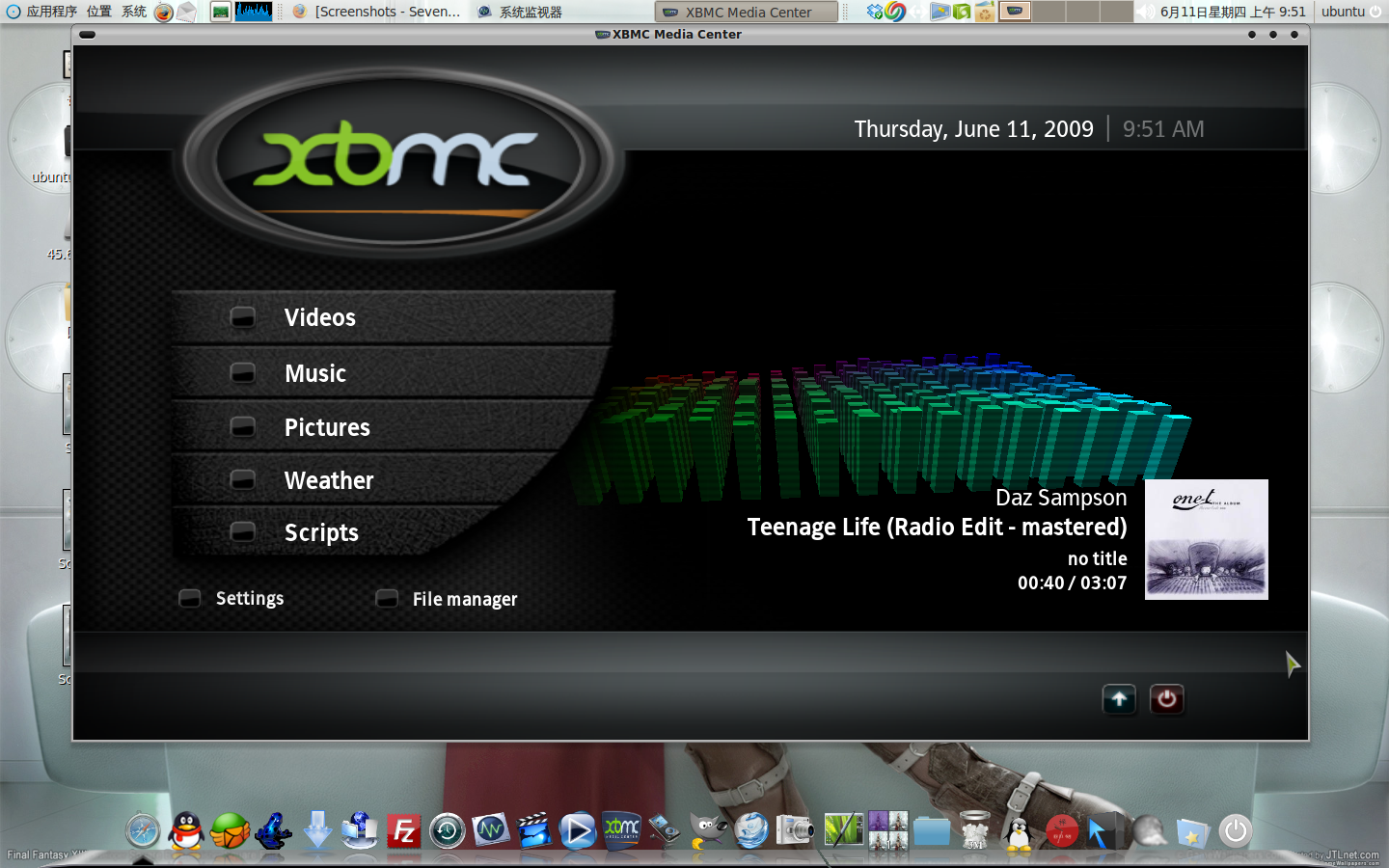Image resolution: width=1389 pixels, height=868 pixels.
Task: Launch Firefox from the top panel
Action: point(164,12)
